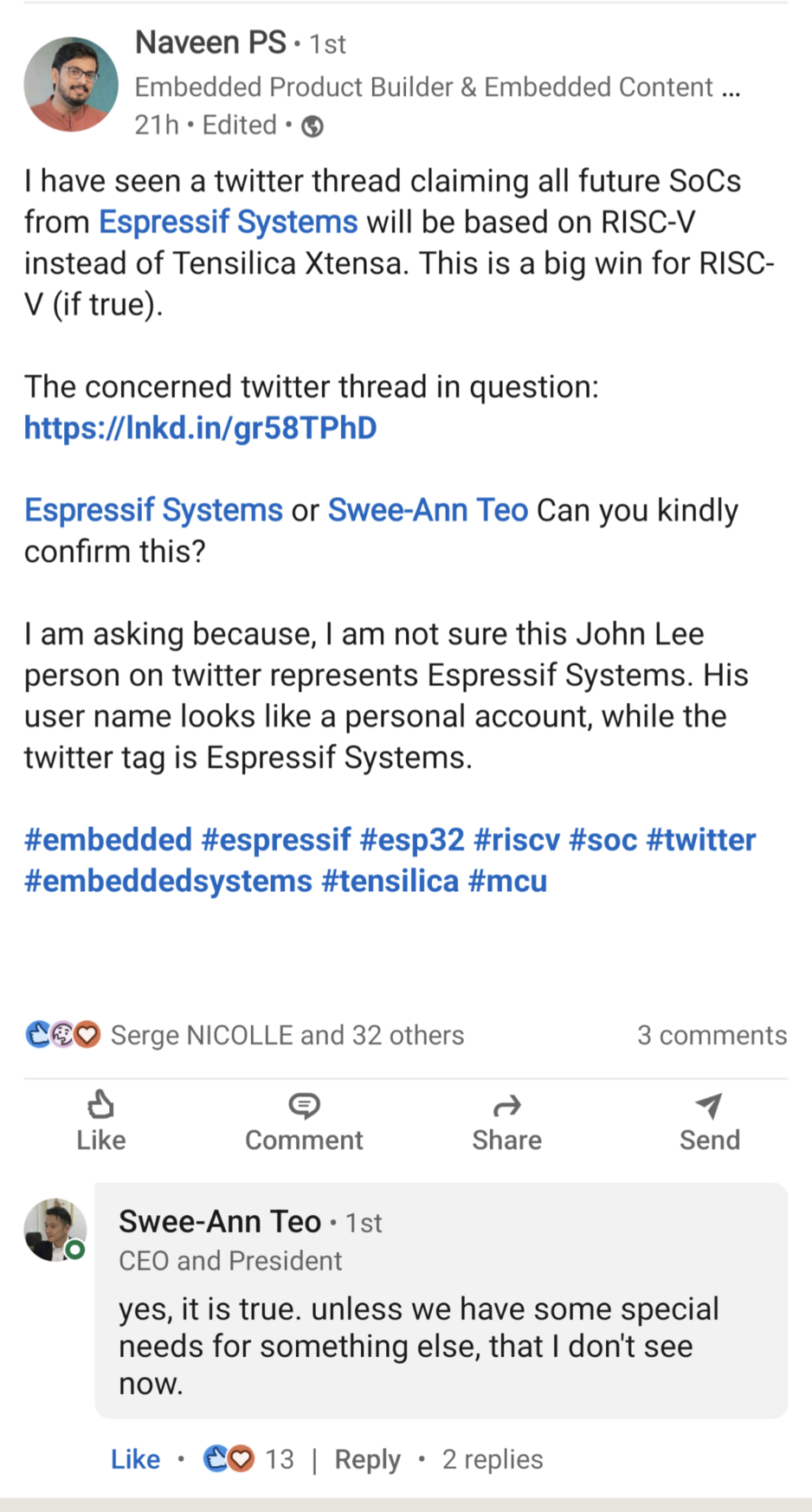Open the #esp32 hashtag
812x1512 pixels.
pos(412,840)
